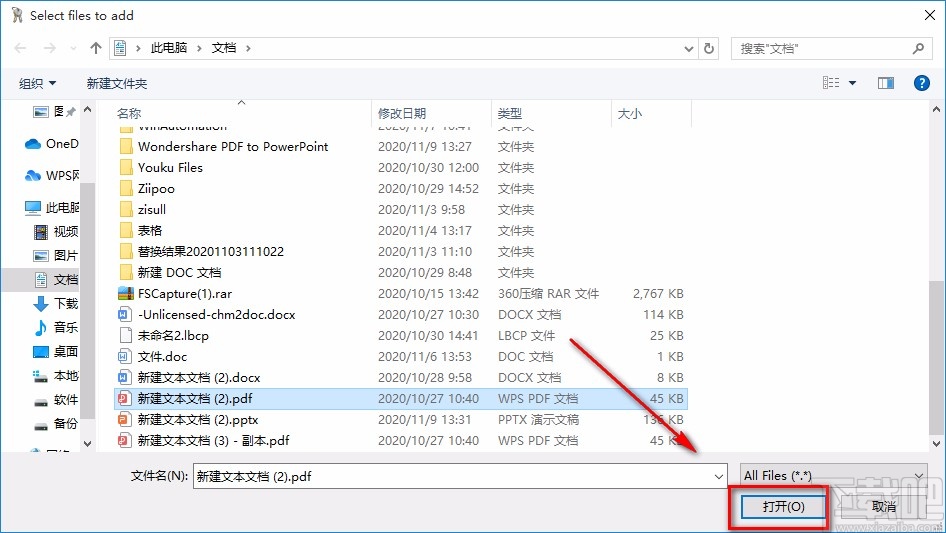The width and height of the screenshot is (946, 533).
Task: Open the filename history dropdown arrow
Action: click(x=719, y=477)
